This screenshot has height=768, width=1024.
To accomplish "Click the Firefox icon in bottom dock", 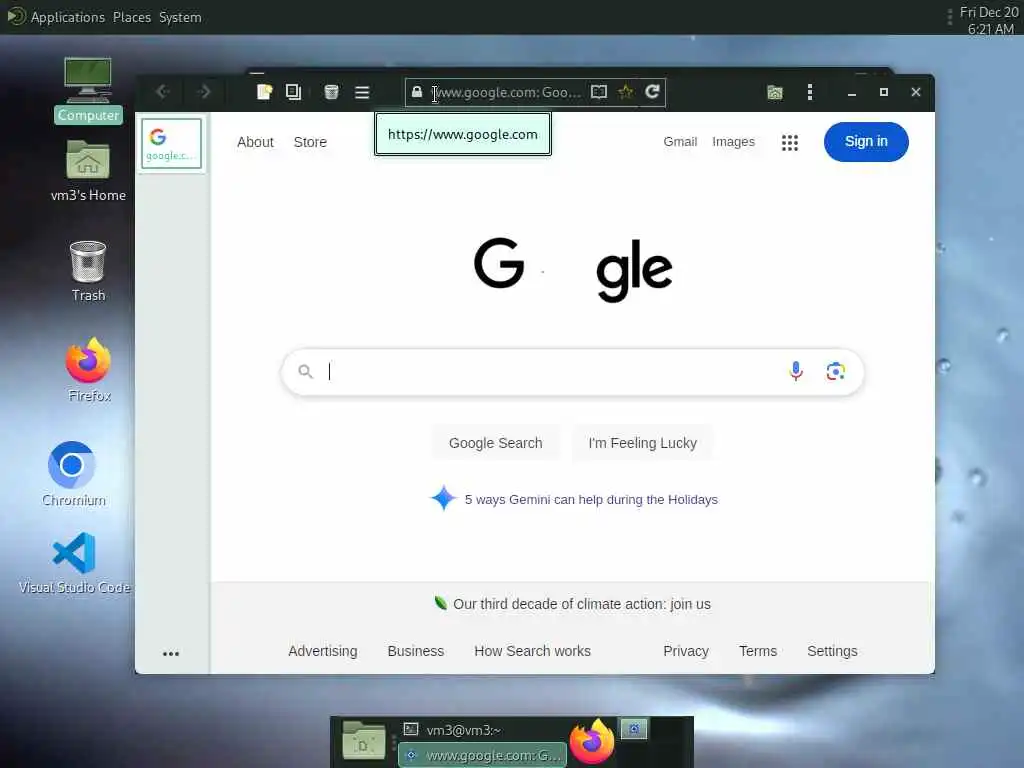I will point(592,741).
